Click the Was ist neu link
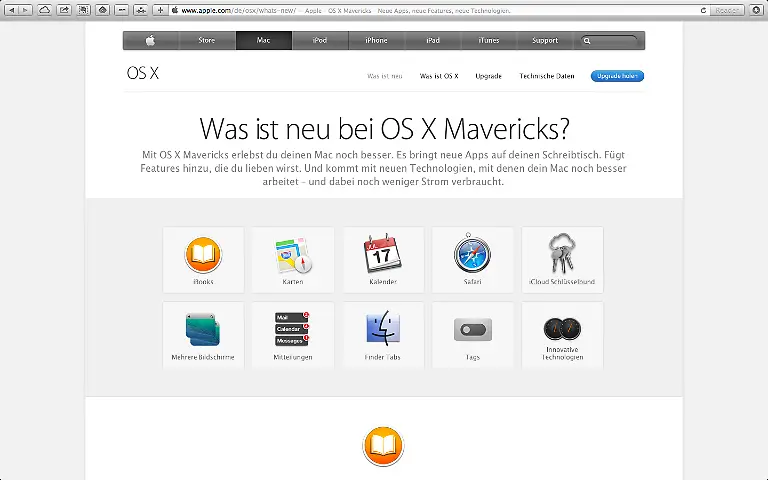The image size is (768, 480). 384,76
